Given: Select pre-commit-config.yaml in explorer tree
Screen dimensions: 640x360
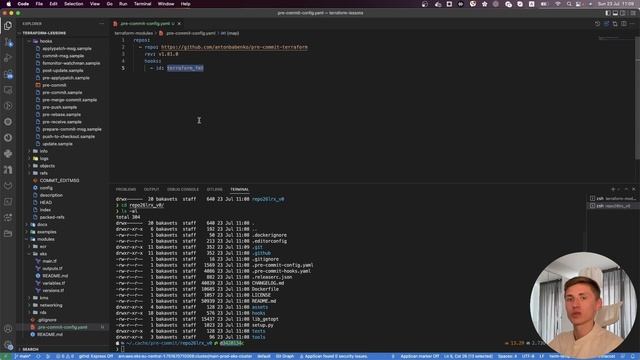Looking at the screenshot, I should point(62,327).
